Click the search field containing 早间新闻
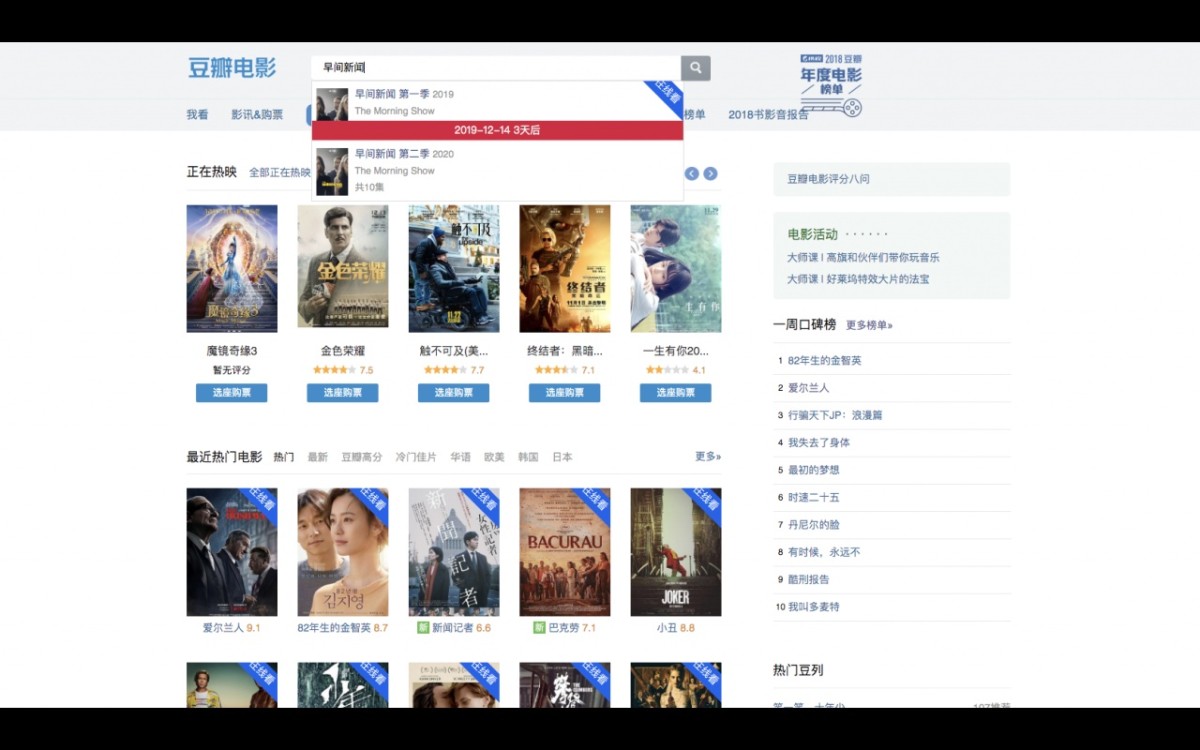The image size is (1200, 750). pos(495,68)
